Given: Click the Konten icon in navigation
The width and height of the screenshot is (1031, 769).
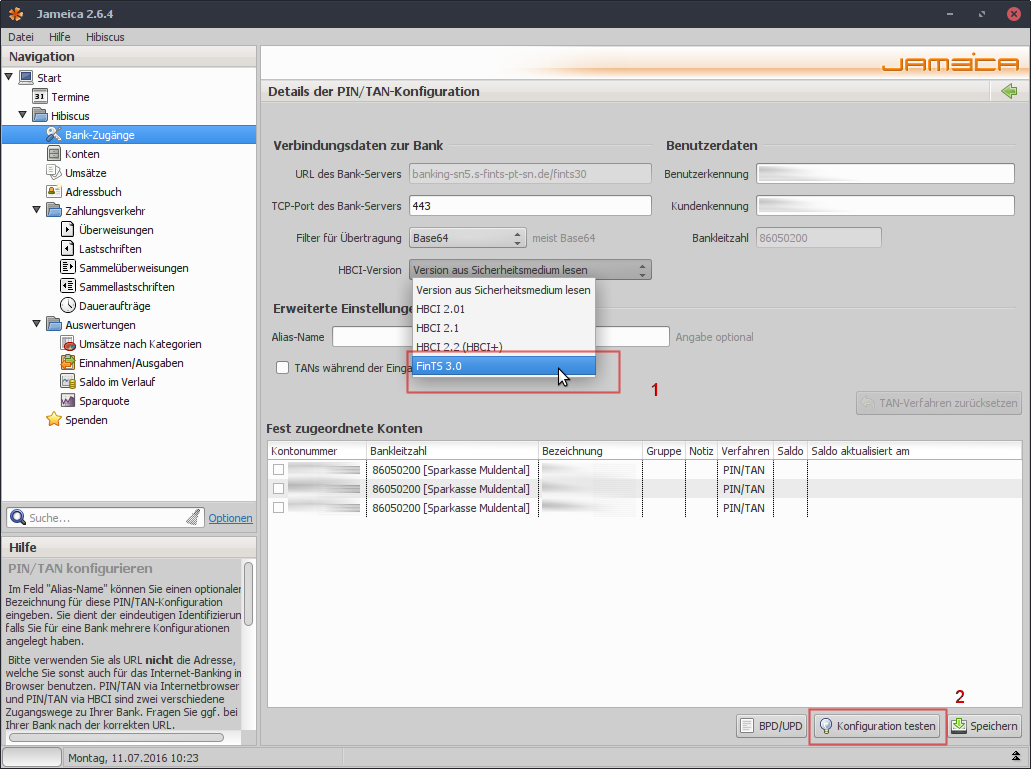Looking at the screenshot, I should point(53,154).
